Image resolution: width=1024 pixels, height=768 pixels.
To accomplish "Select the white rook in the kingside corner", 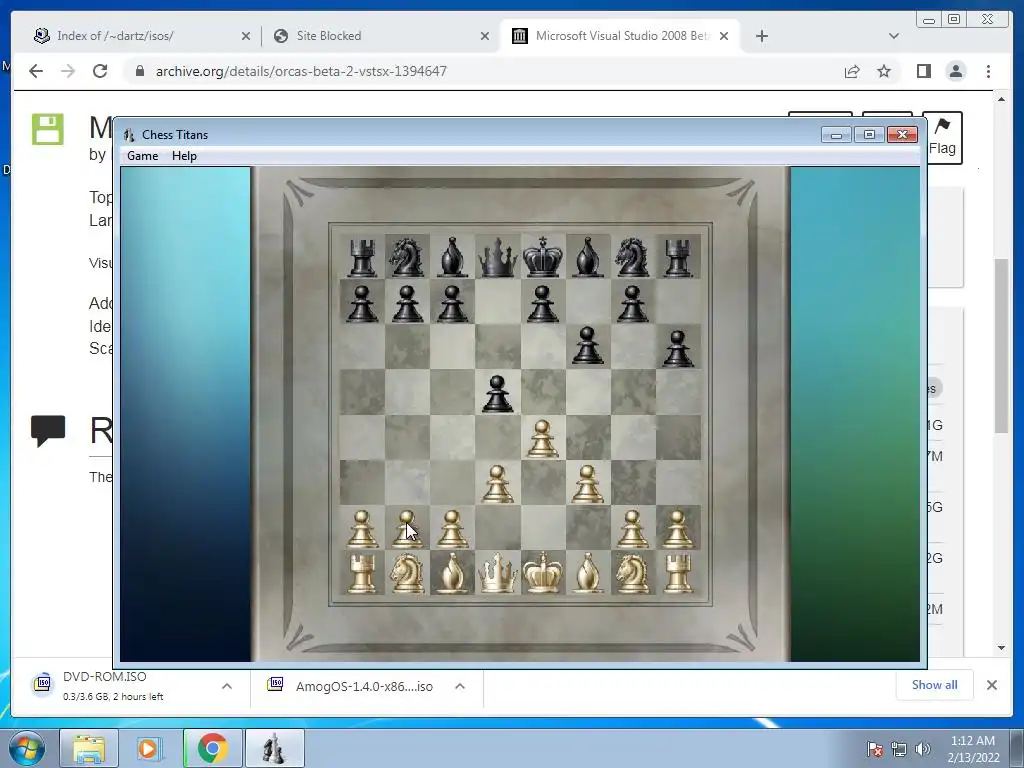I will point(678,574).
